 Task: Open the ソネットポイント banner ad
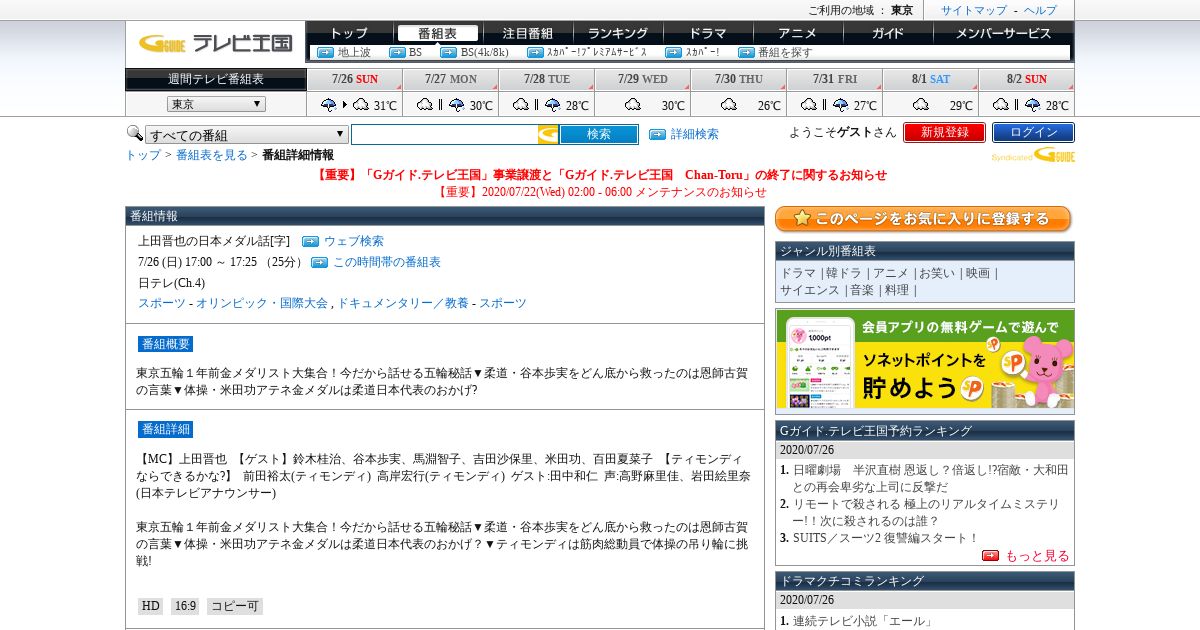[925, 359]
